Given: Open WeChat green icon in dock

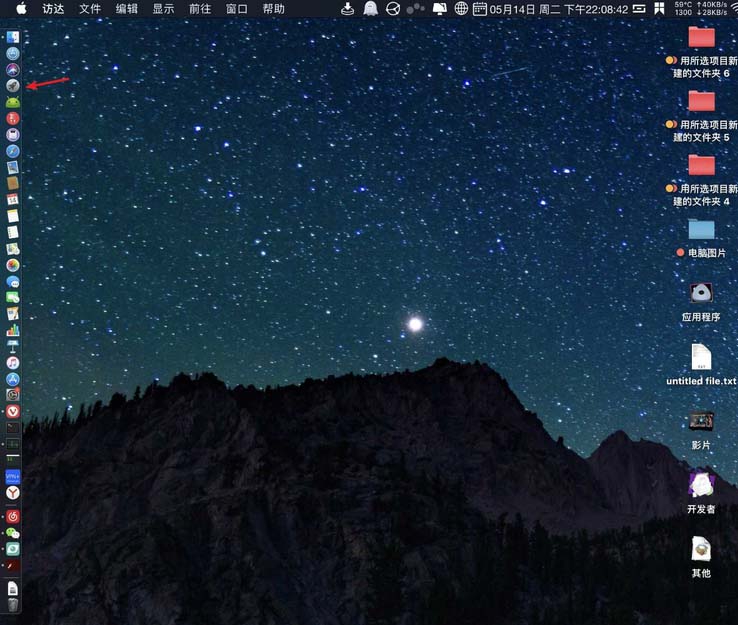Looking at the screenshot, I should coord(13,533).
